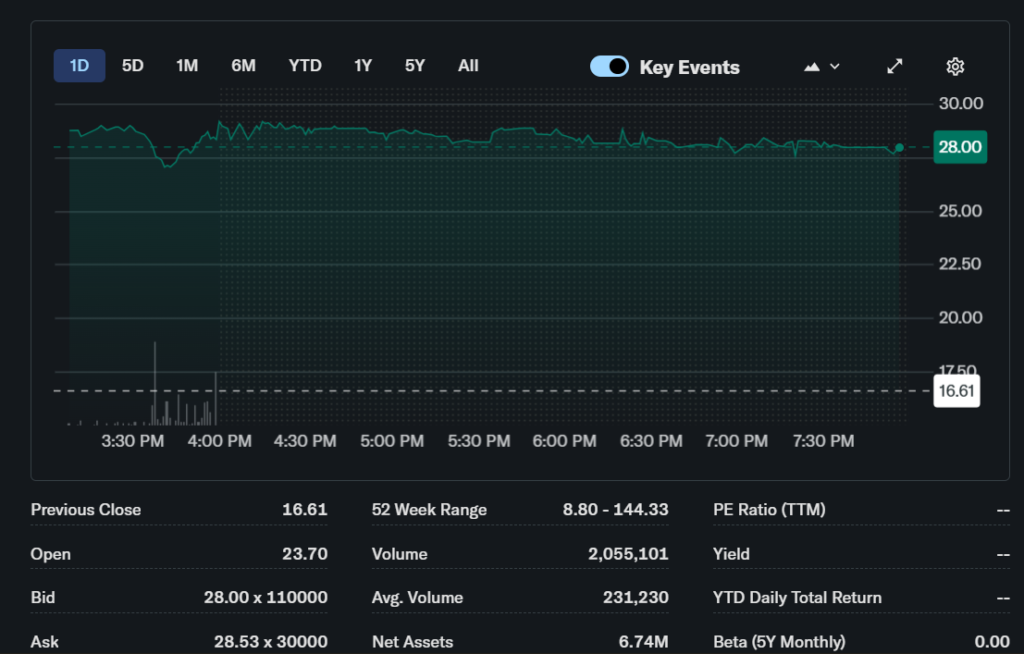Image resolution: width=1024 pixels, height=654 pixels.
Task: Click the Key Events label
Action: click(x=689, y=67)
